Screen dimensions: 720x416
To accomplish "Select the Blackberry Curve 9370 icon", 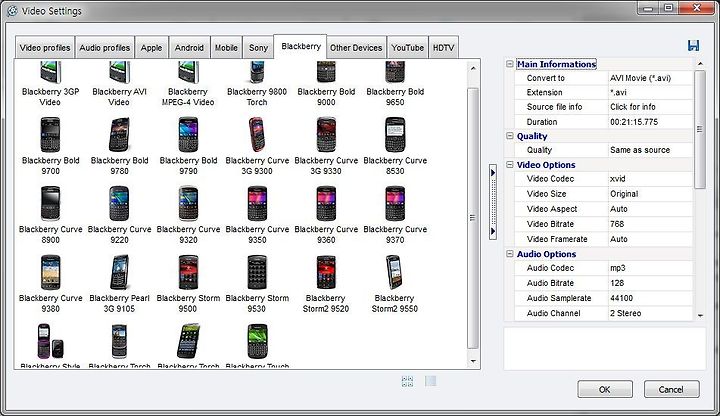I will click(x=395, y=203).
